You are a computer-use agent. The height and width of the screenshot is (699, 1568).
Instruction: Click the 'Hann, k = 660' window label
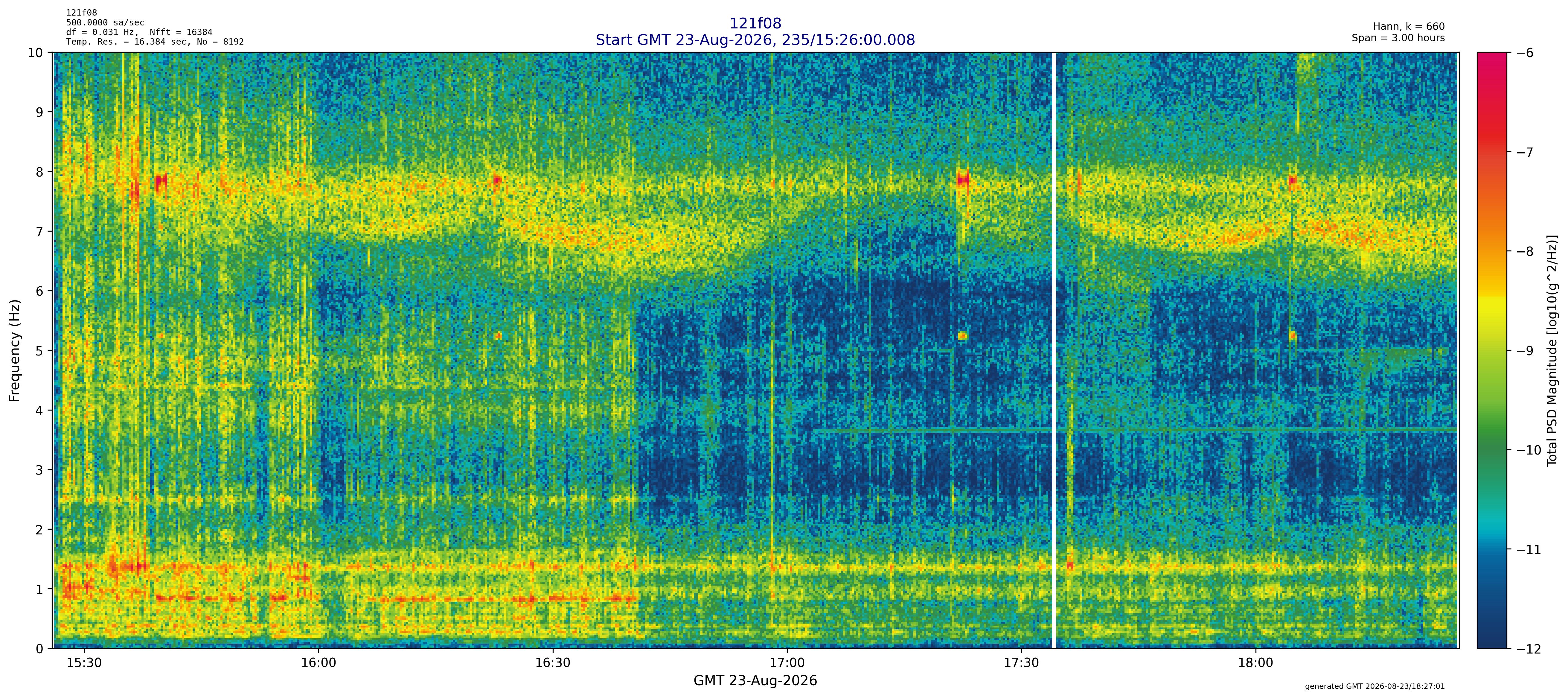tap(1409, 27)
